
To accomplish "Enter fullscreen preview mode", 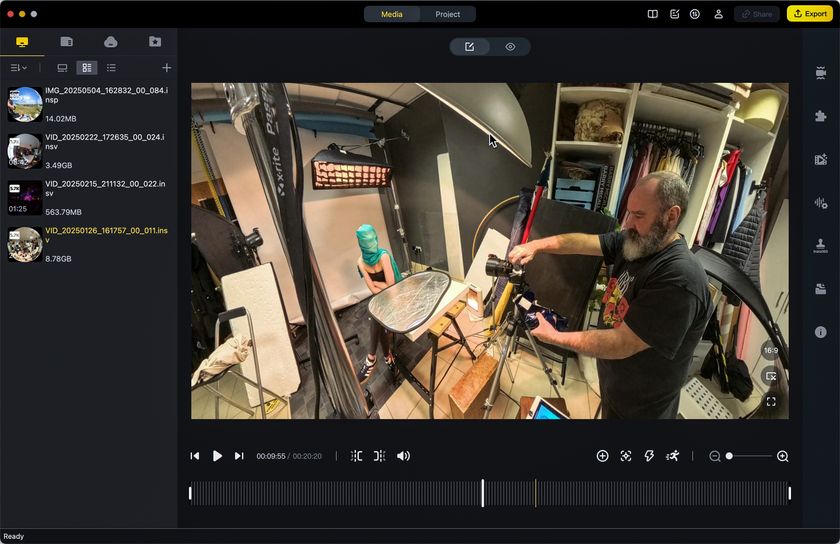I will tap(771, 401).
